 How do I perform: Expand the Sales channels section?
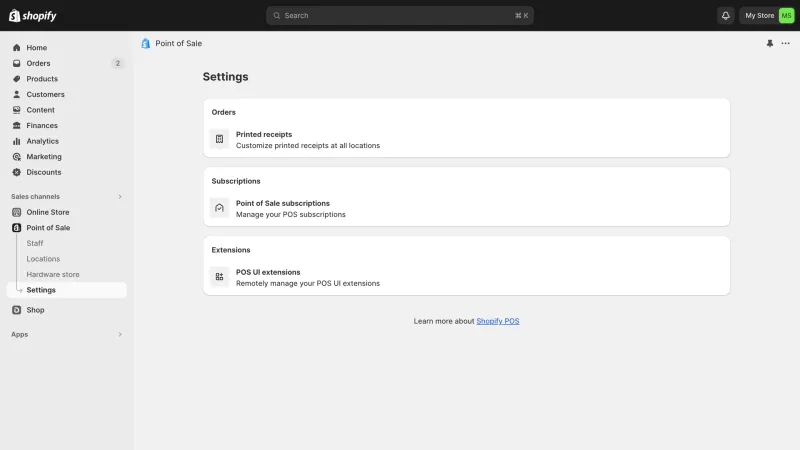[x=120, y=196]
